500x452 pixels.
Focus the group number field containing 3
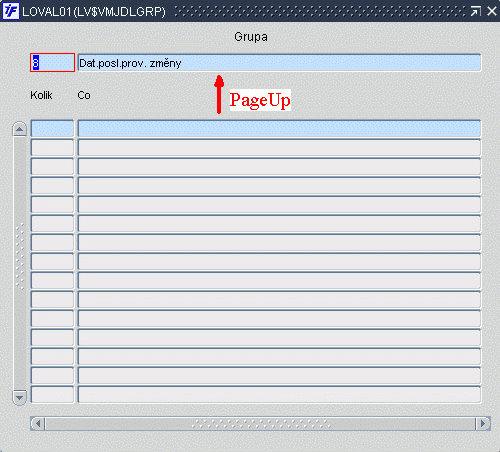pyautogui.click(x=52, y=63)
